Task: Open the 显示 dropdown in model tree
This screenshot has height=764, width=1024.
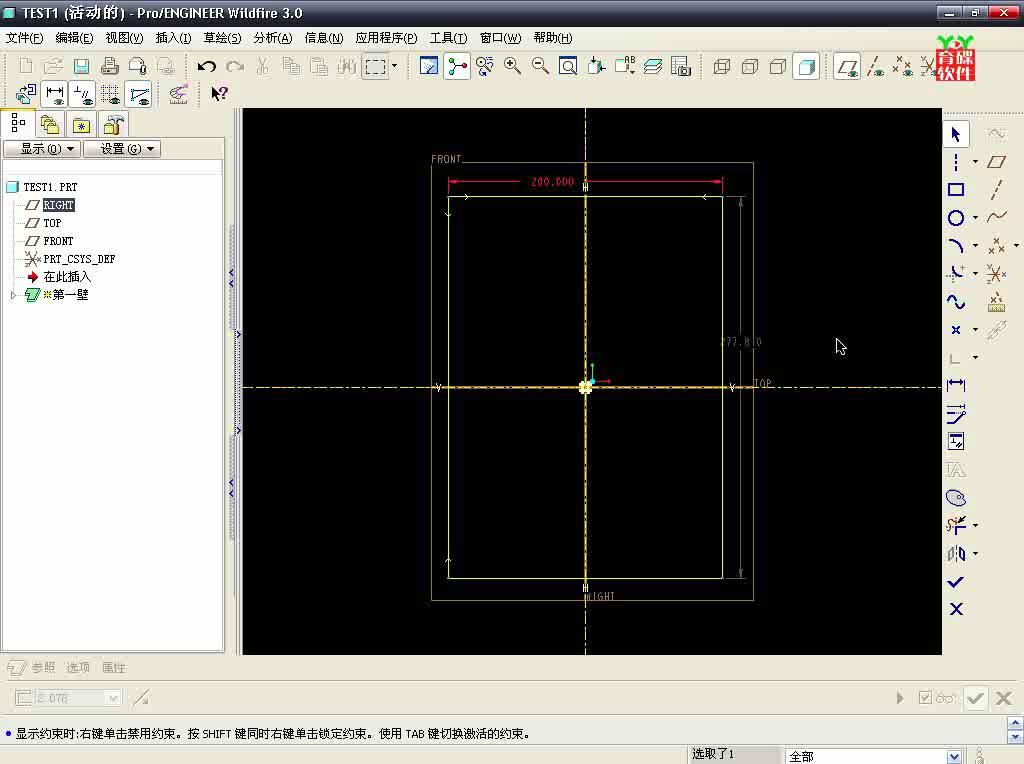Action: click(x=42, y=149)
